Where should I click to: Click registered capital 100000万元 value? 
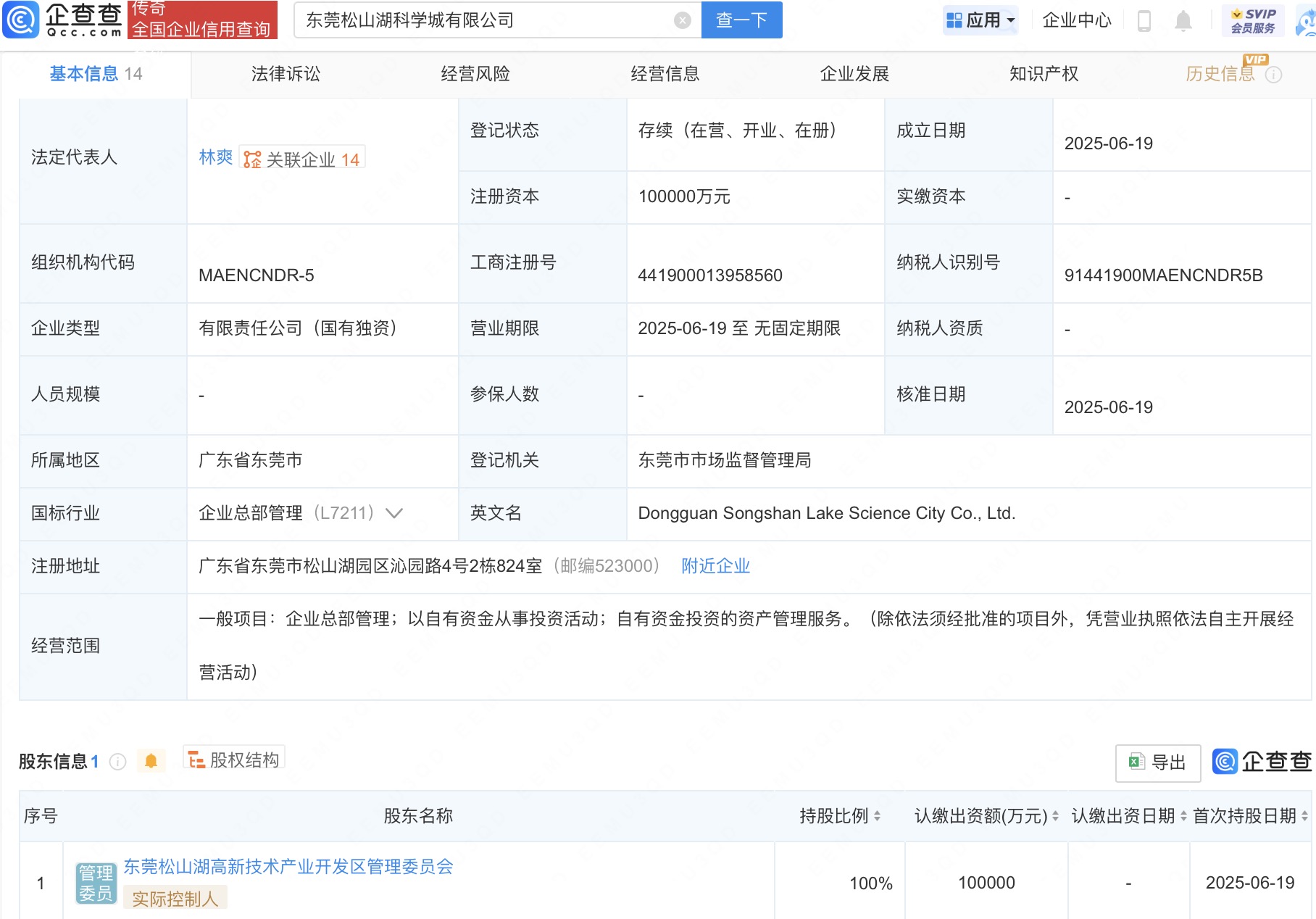pos(684,196)
